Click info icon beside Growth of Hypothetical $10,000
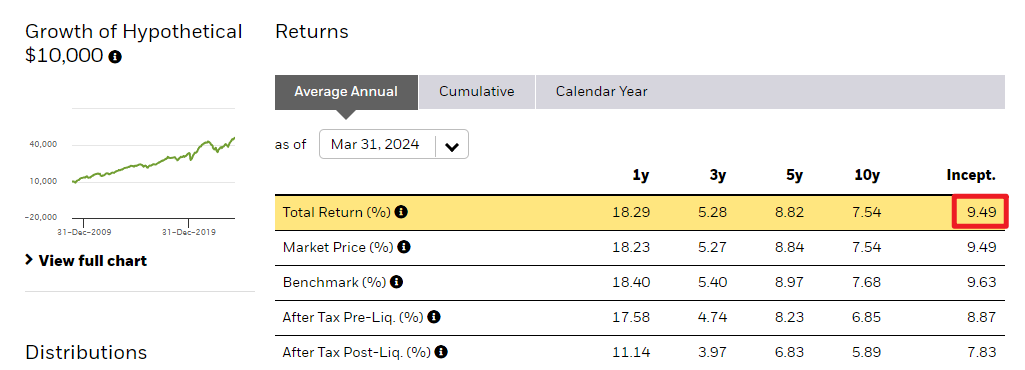The height and width of the screenshot is (370, 1025). click(x=115, y=58)
